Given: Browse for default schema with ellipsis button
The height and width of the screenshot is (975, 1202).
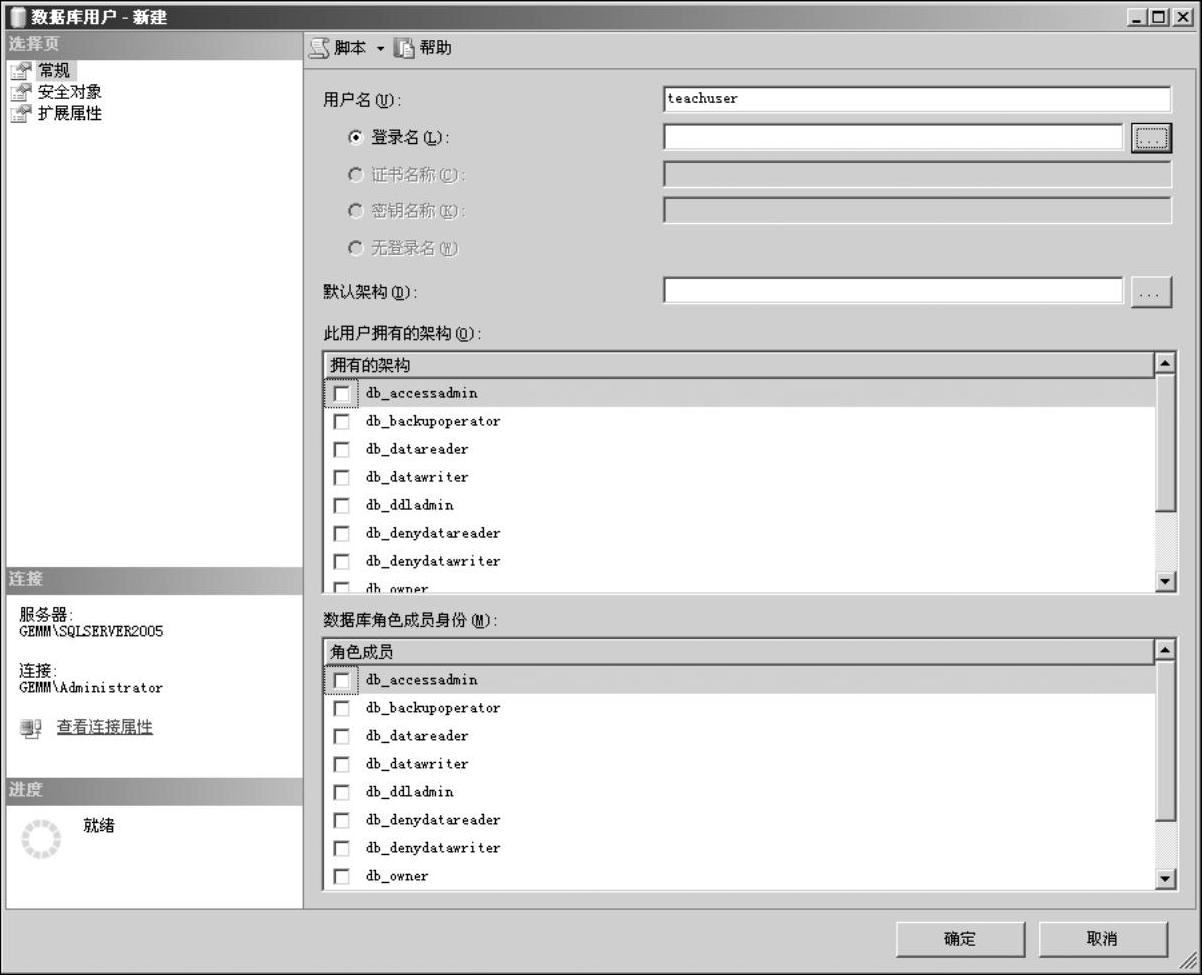Looking at the screenshot, I should (1151, 292).
